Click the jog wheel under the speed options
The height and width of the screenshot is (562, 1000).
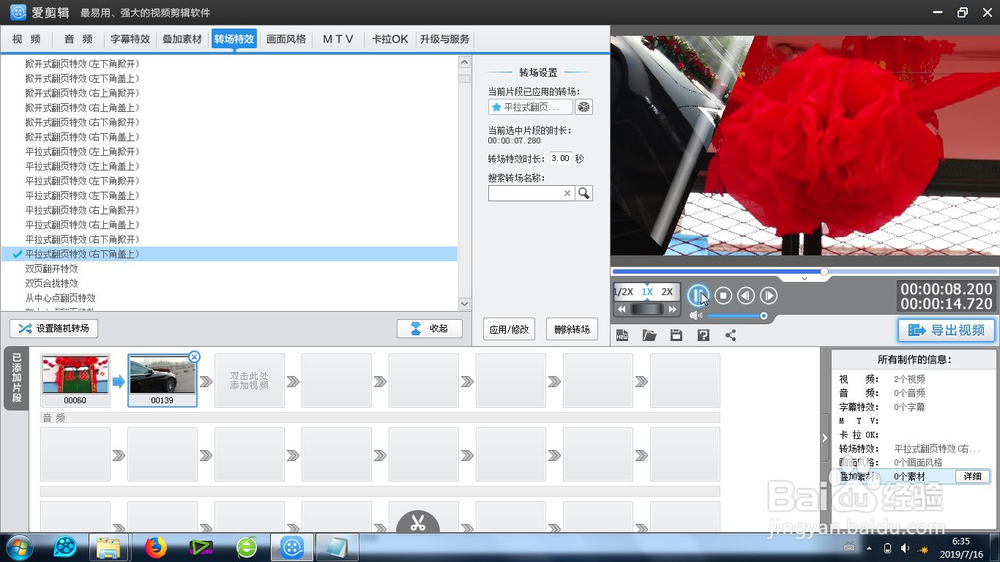647,309
